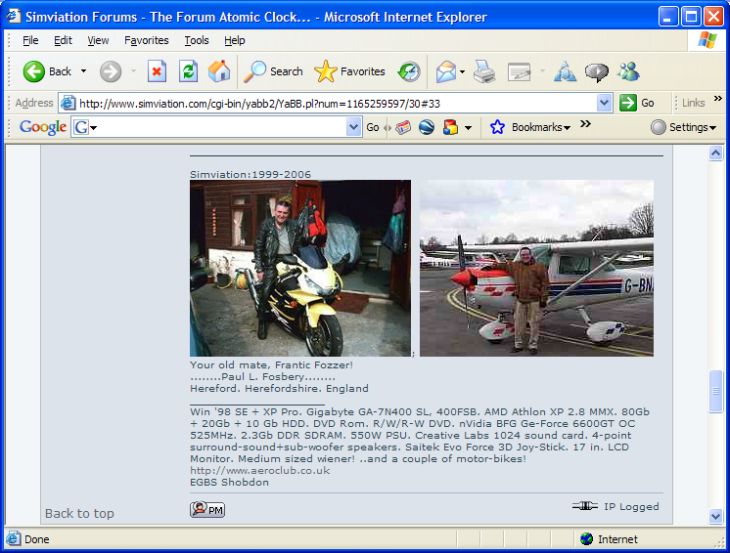This screenshot has height=553, width=730.
Task: Click the Internet zone globe icon
Action: 587,539
